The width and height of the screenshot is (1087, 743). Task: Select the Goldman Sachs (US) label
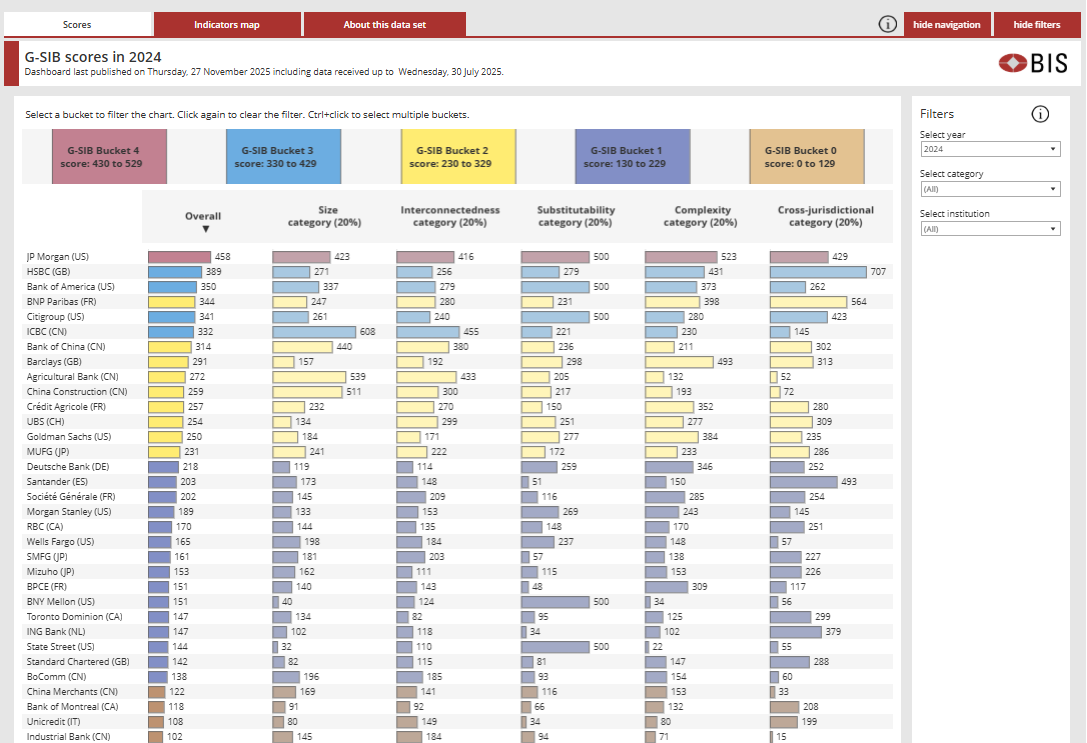(x=69, y=437)
